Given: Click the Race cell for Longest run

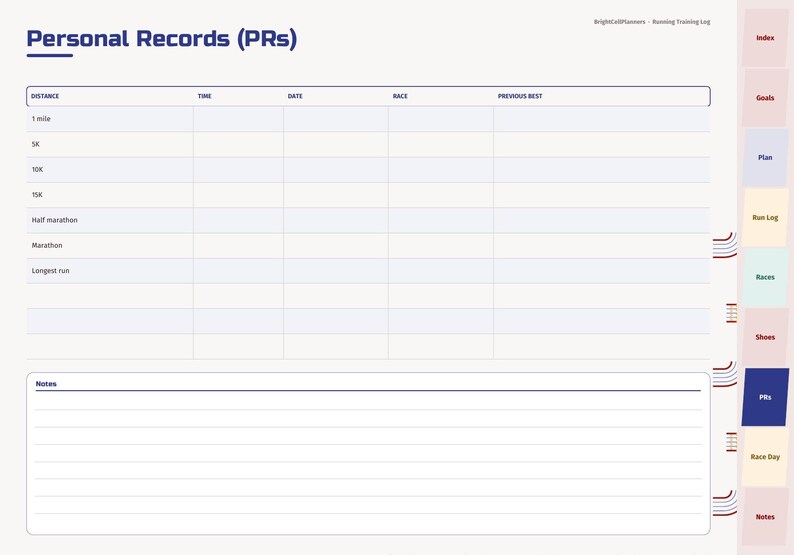Looking at the screenshot, I should click(441, 271).
